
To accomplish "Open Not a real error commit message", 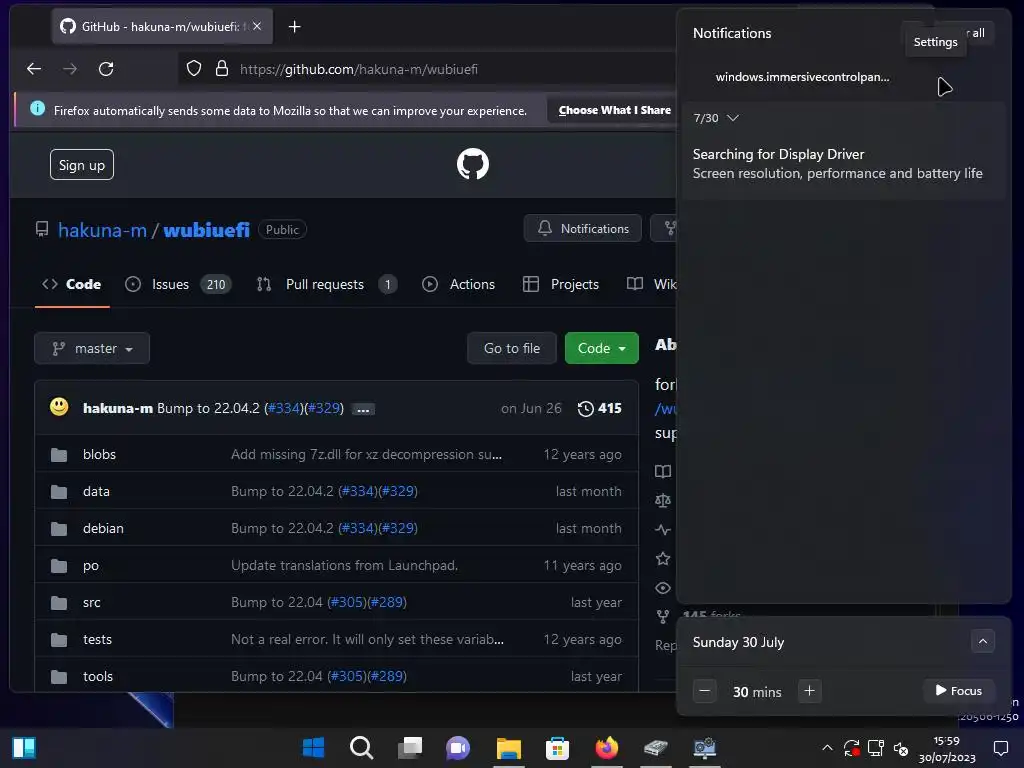I will click(x=367, y=639).
